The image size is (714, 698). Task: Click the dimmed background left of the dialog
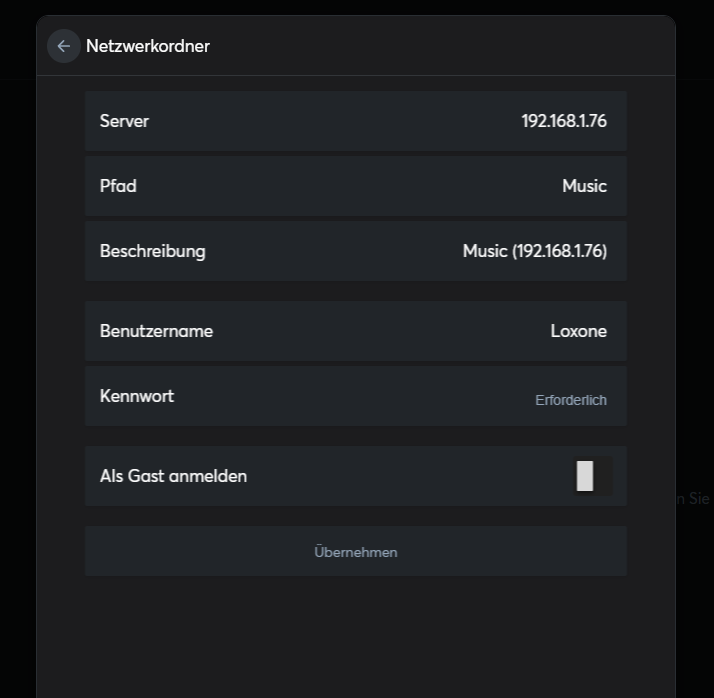17,350
